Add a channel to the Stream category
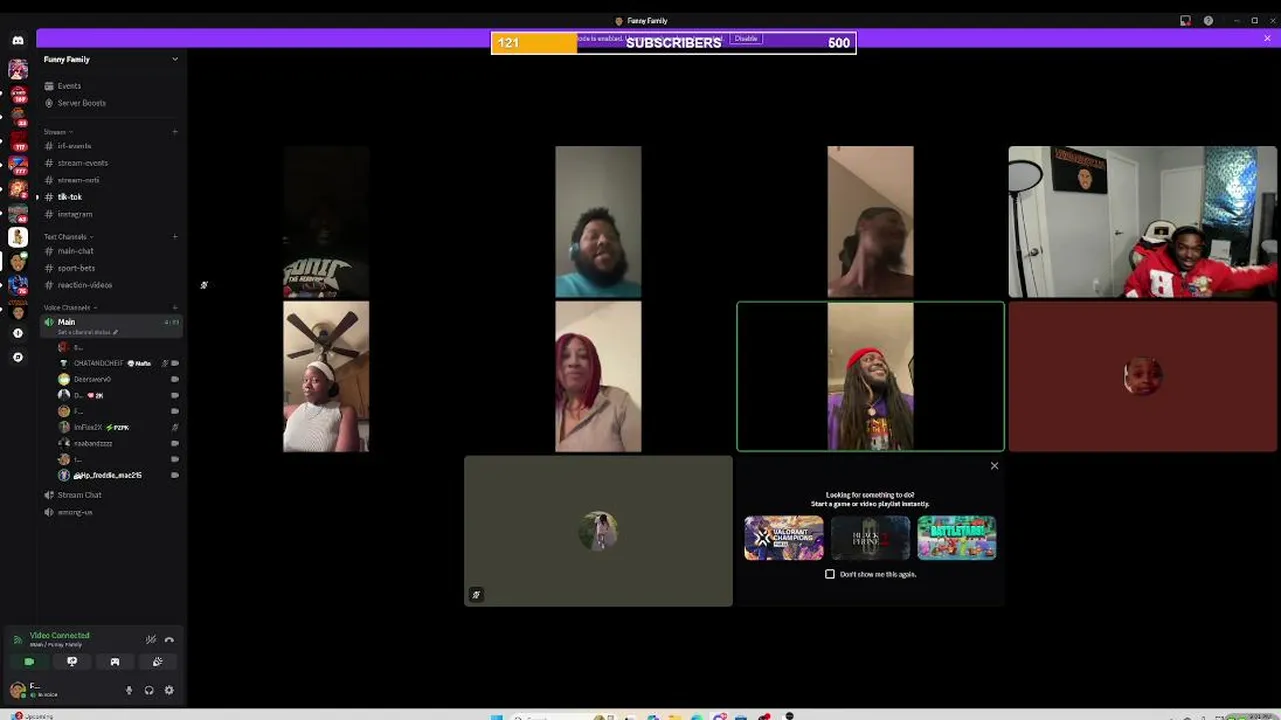Image resolution: width=1281 pixels, height=720 pixels. [x=175, y=132]
